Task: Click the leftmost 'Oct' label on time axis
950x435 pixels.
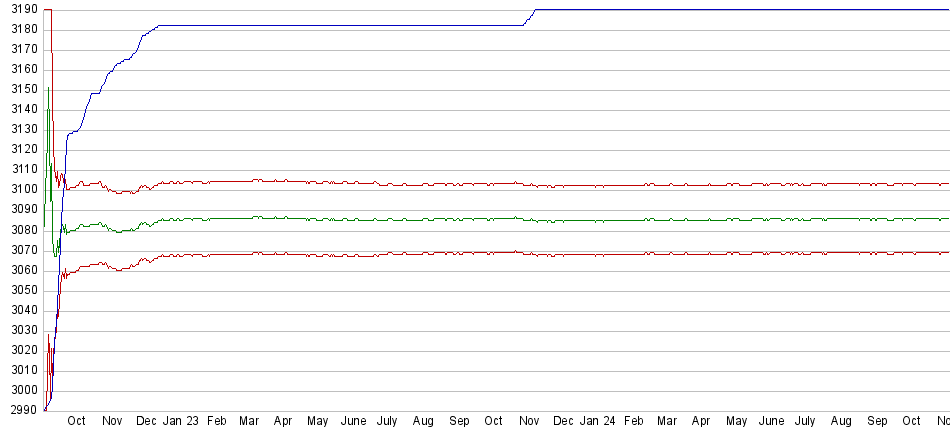Action: tap(76, 421)
